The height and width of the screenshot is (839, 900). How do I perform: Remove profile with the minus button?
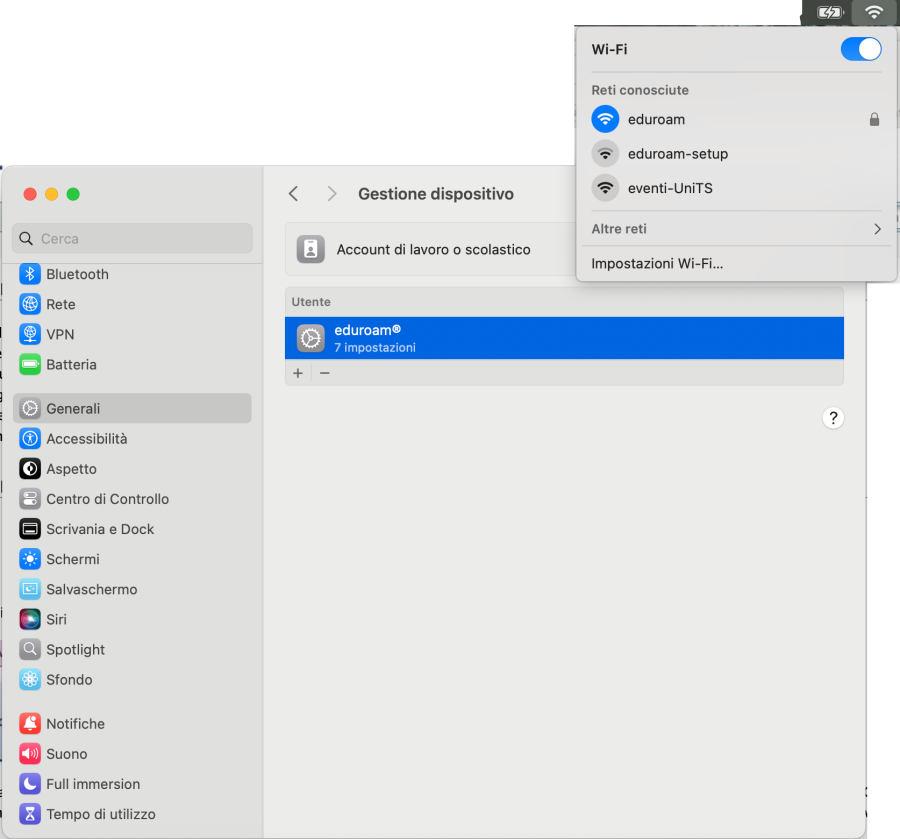[x=324, y=373]
